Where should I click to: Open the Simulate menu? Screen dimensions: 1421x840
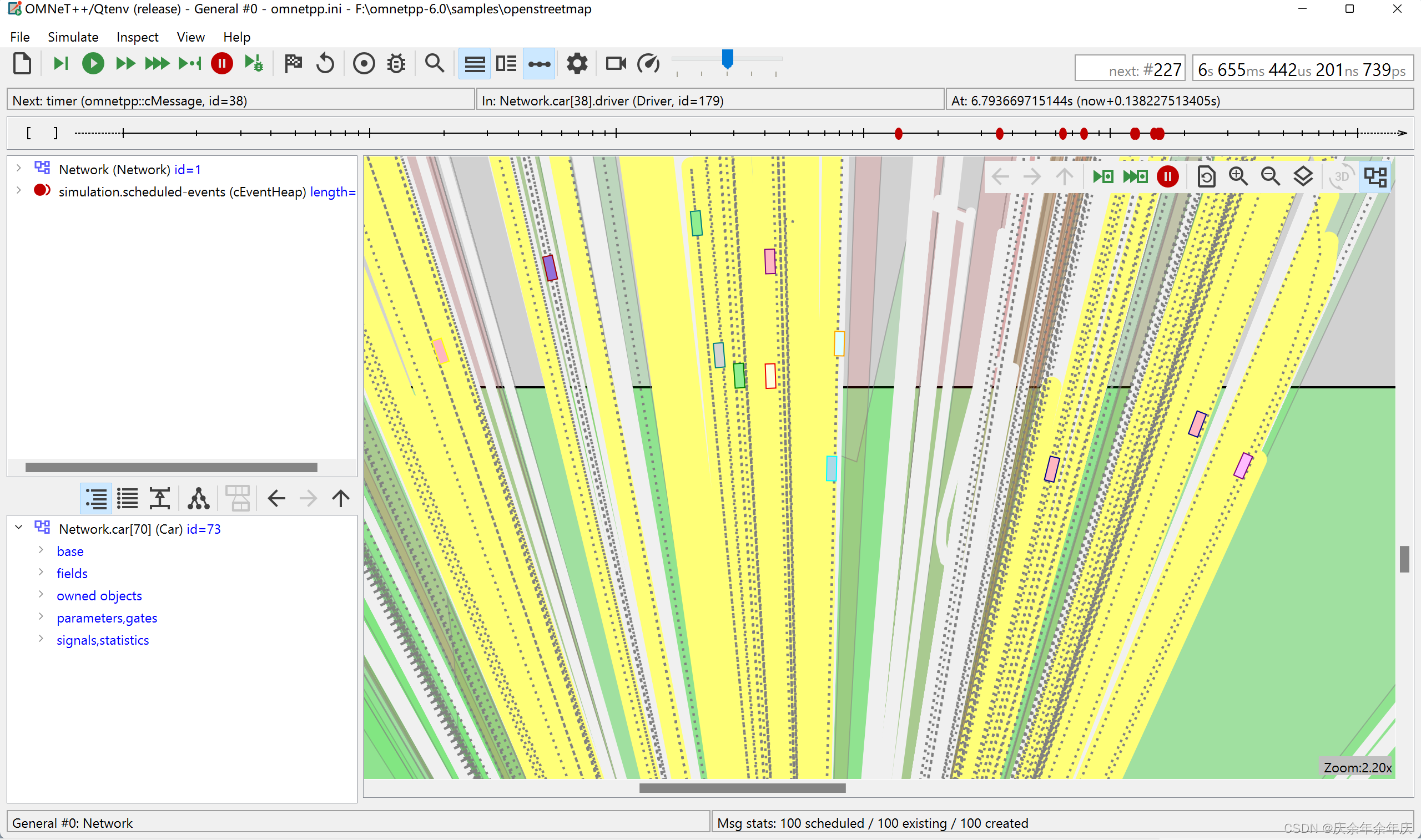pyautogui.click(x=73, y=37)
